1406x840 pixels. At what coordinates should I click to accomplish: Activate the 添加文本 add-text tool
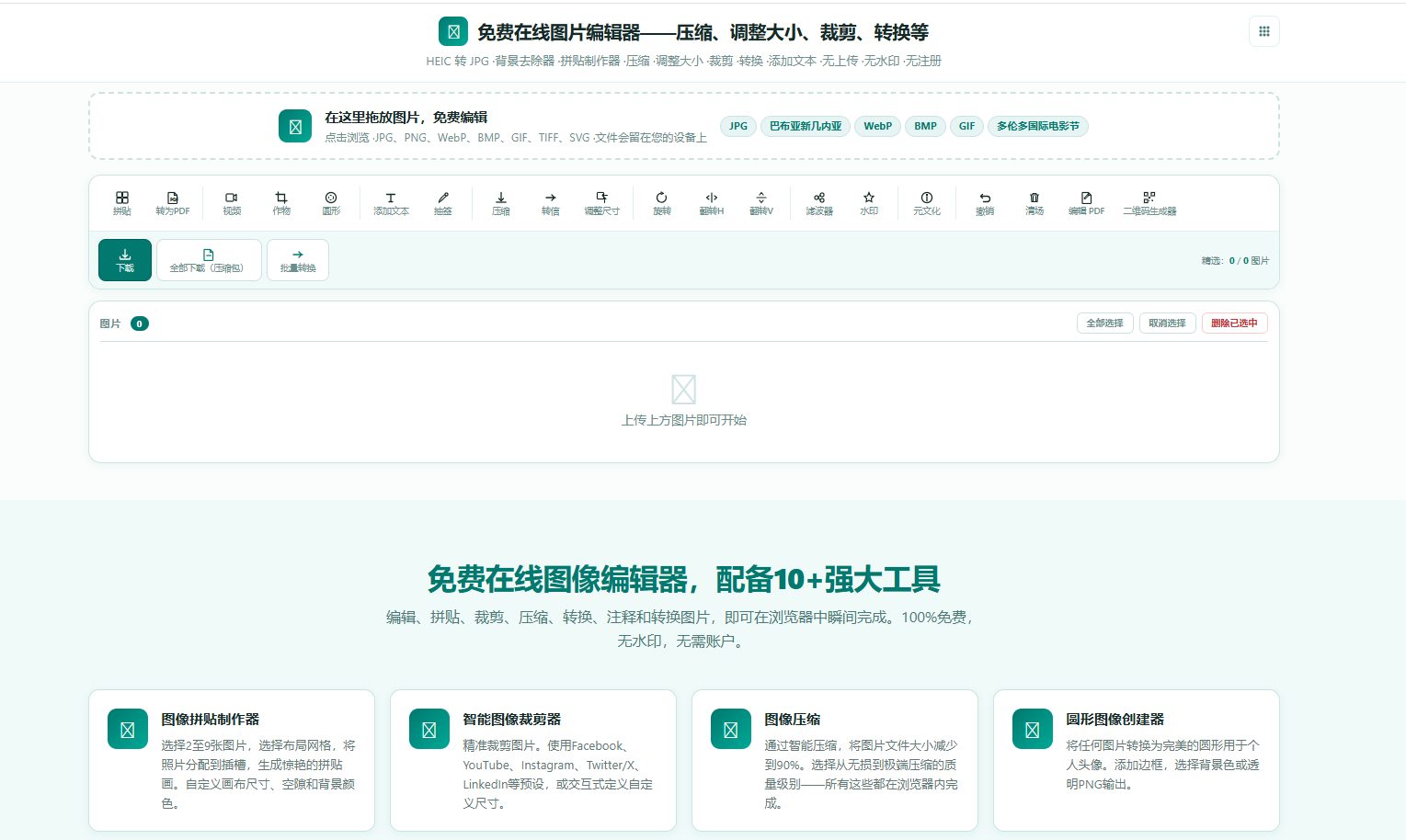pos(391,203)
